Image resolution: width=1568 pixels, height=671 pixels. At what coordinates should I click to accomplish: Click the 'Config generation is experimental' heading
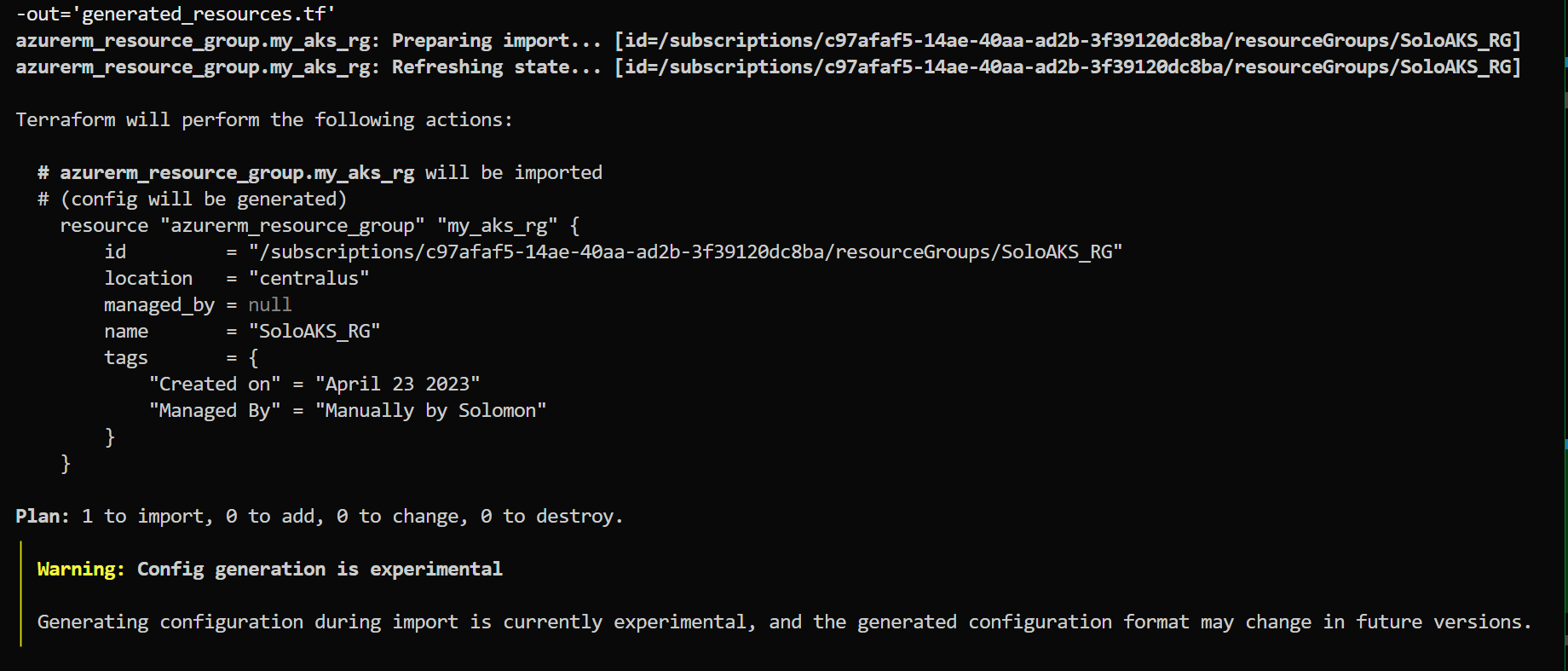click(x=320, y=570)
